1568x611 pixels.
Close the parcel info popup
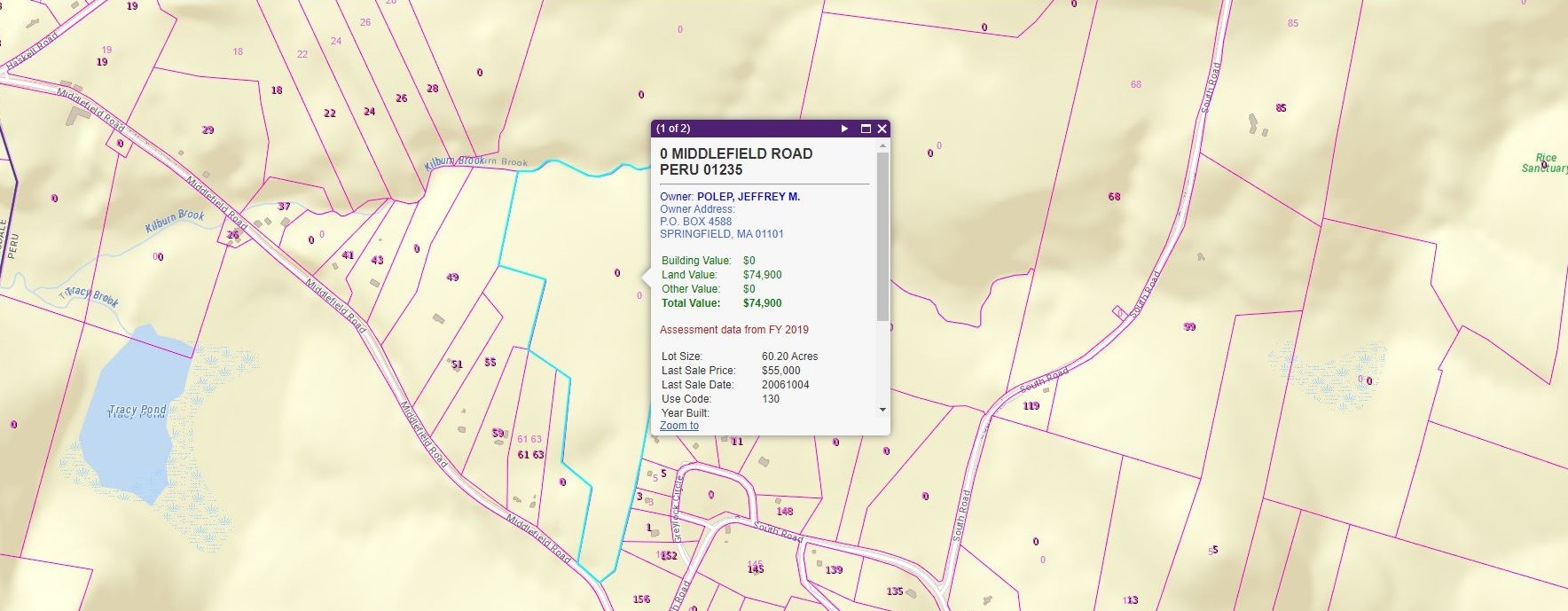point(882,129)
